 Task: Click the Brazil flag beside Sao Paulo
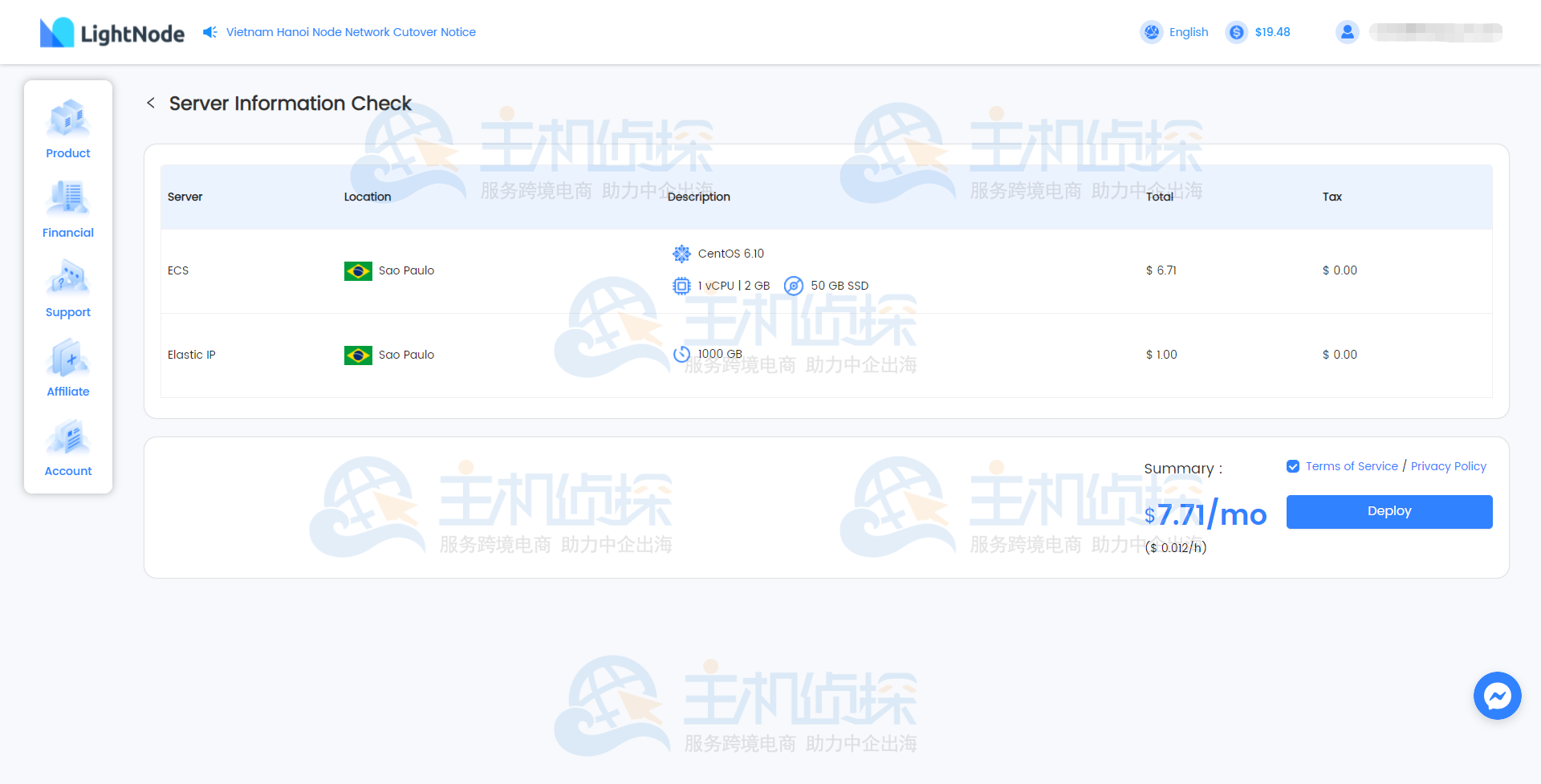pos(357,271)
